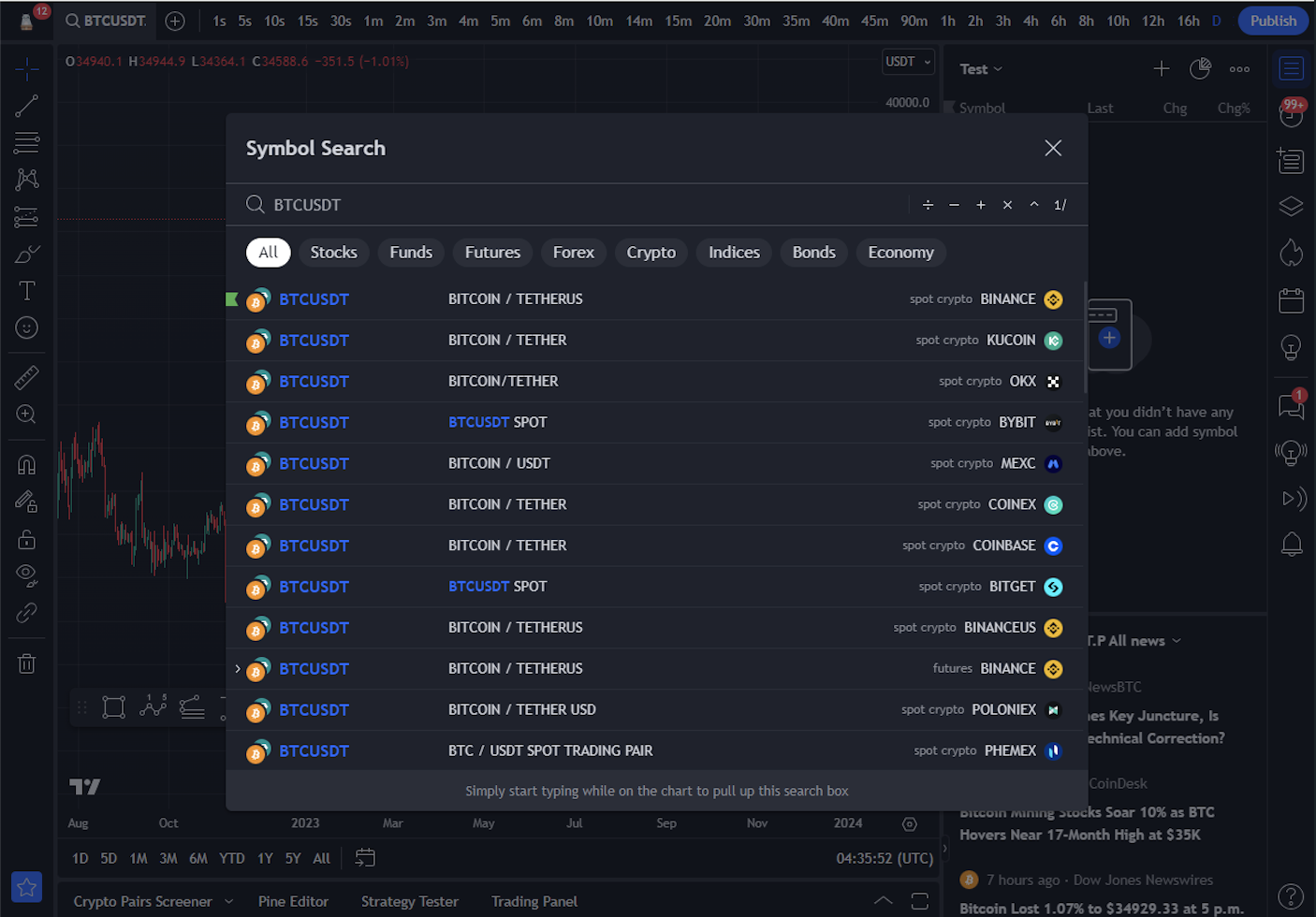Expand the BTCUSDT Binance futures row
Screen dimensions: 1316x917
coord(238,668)
